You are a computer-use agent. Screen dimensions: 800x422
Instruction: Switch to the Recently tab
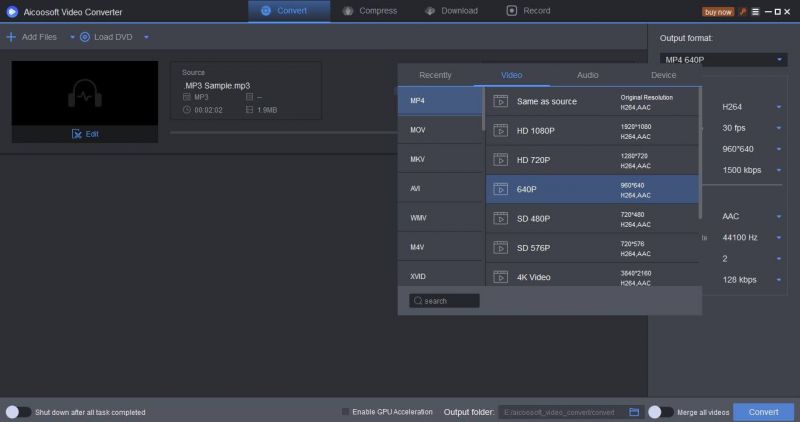tap(435, 75)
